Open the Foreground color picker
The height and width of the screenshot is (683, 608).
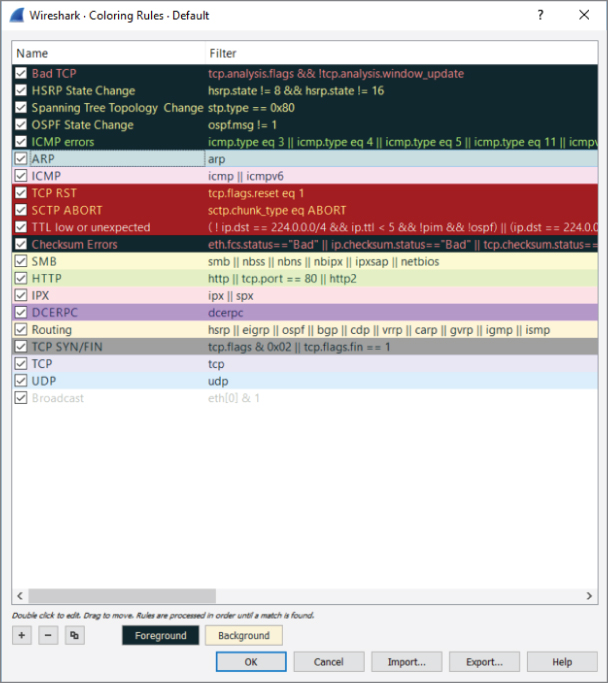[x=160, y=636]
